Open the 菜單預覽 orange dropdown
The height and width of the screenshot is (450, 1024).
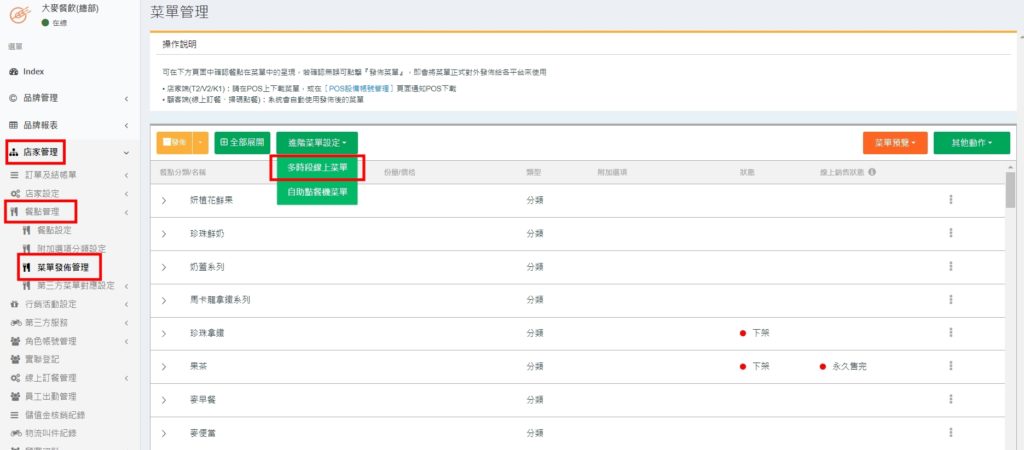click(x=894, y=143)
